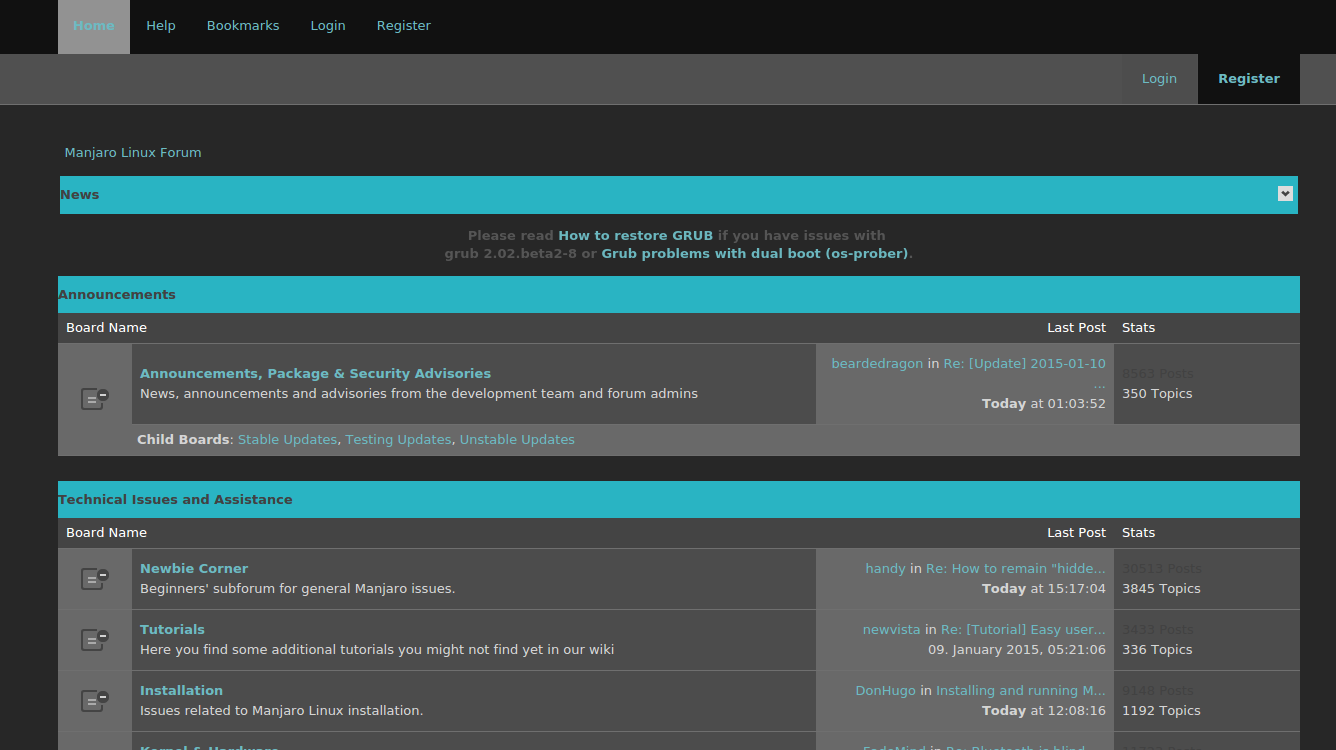Visit the Unstable Updates child board
The height and width of the screenshot is (750, 1336).
517,439
